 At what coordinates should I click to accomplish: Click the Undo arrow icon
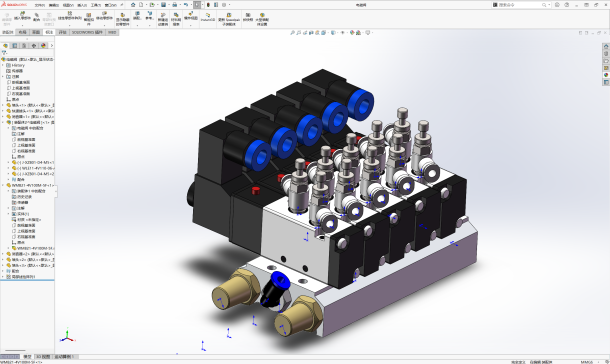point(186,5)
